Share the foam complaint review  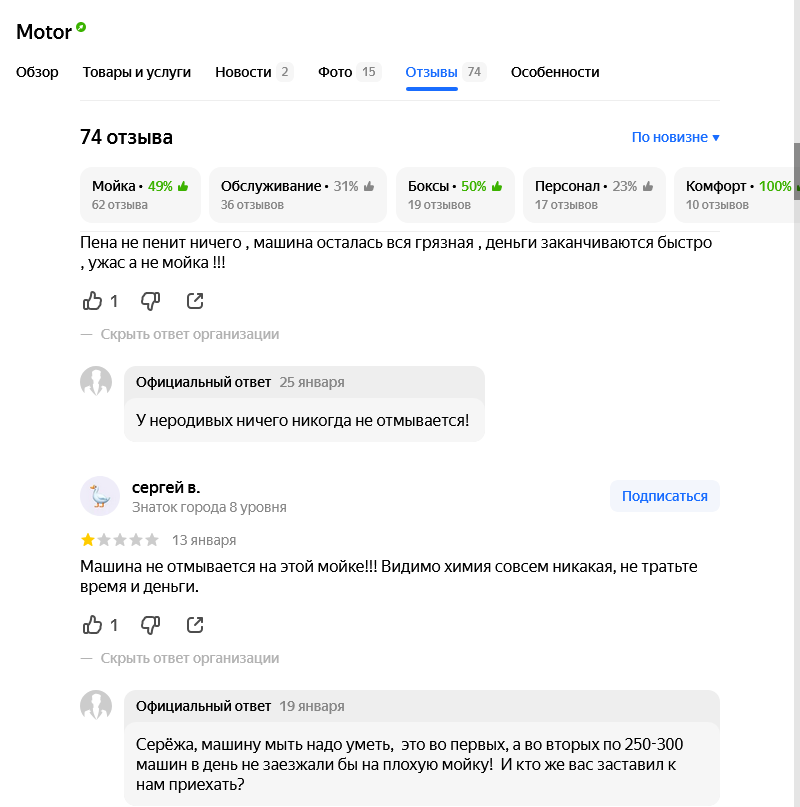pyautogui.click(x=195, y=301)
